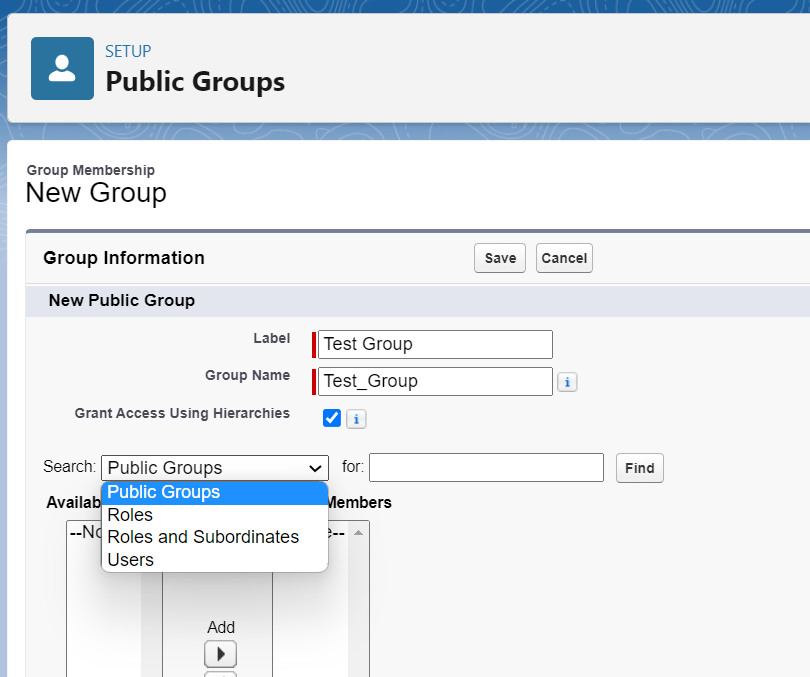The image size is (810, 677).
Task: Choose Roles and Subordinates option
Action: click(x=215, y=537)
